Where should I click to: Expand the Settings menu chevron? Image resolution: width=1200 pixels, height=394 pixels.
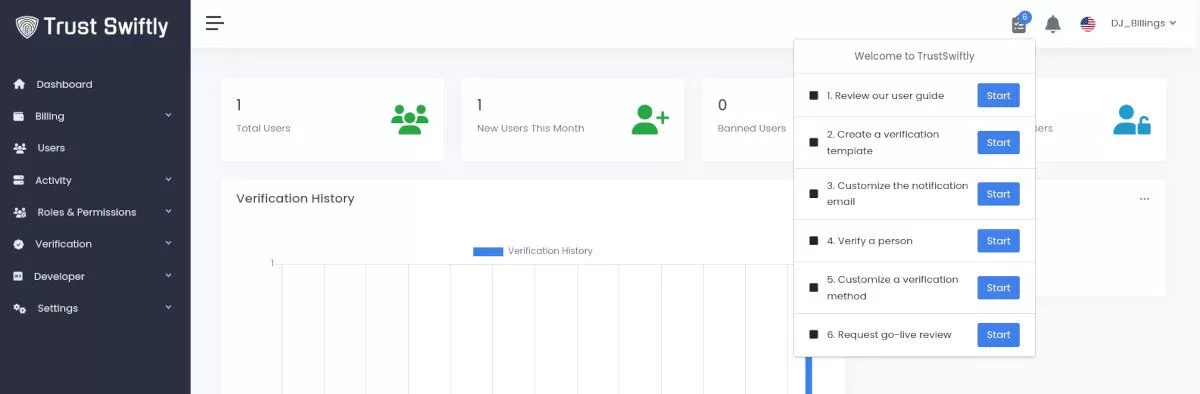tap(168, 307)
